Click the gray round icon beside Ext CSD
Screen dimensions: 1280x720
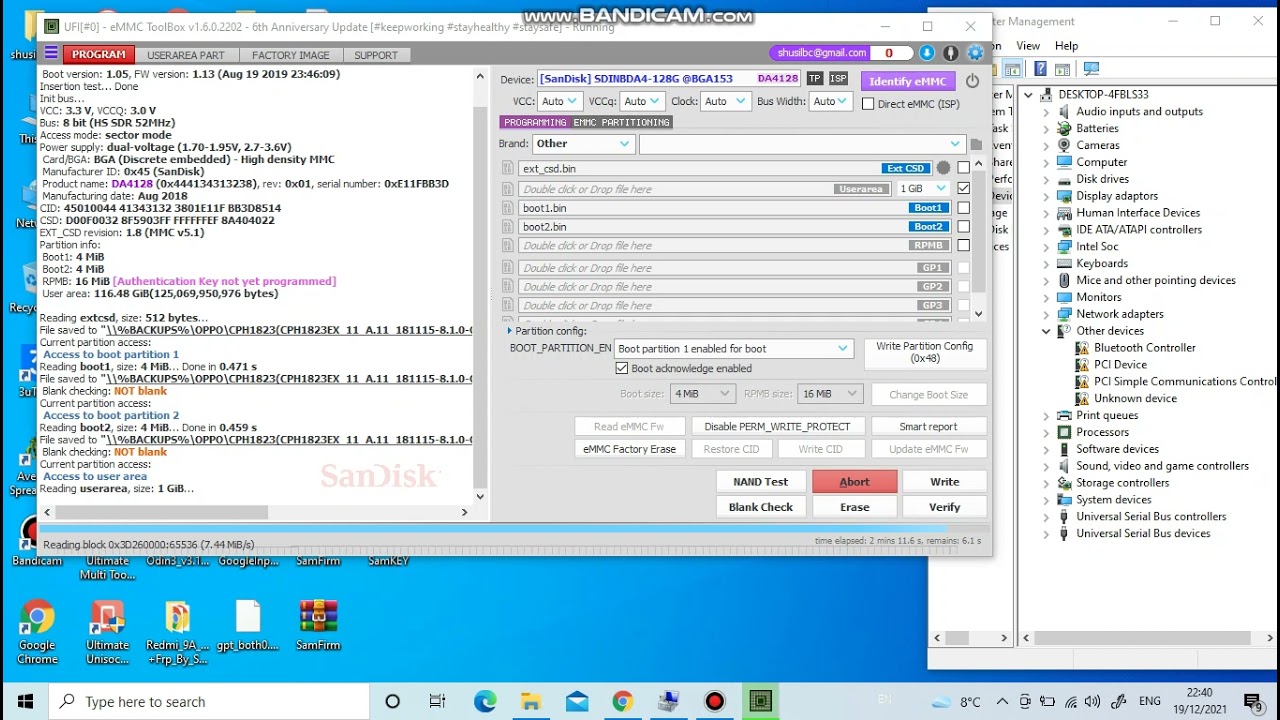pyautogui.click(x=943, y=169)
